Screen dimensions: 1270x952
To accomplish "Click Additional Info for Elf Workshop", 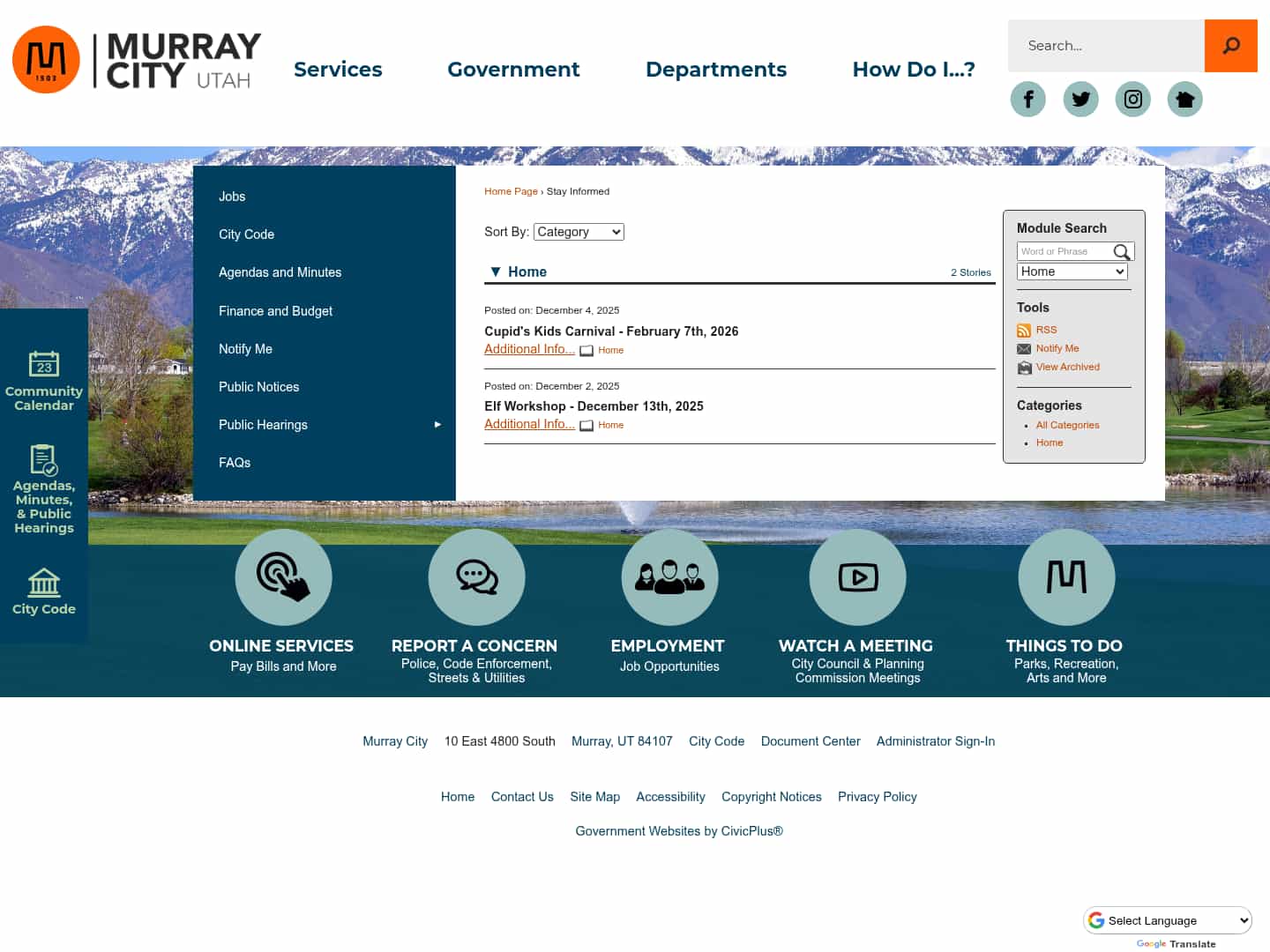I will click(x=529, y=424).
